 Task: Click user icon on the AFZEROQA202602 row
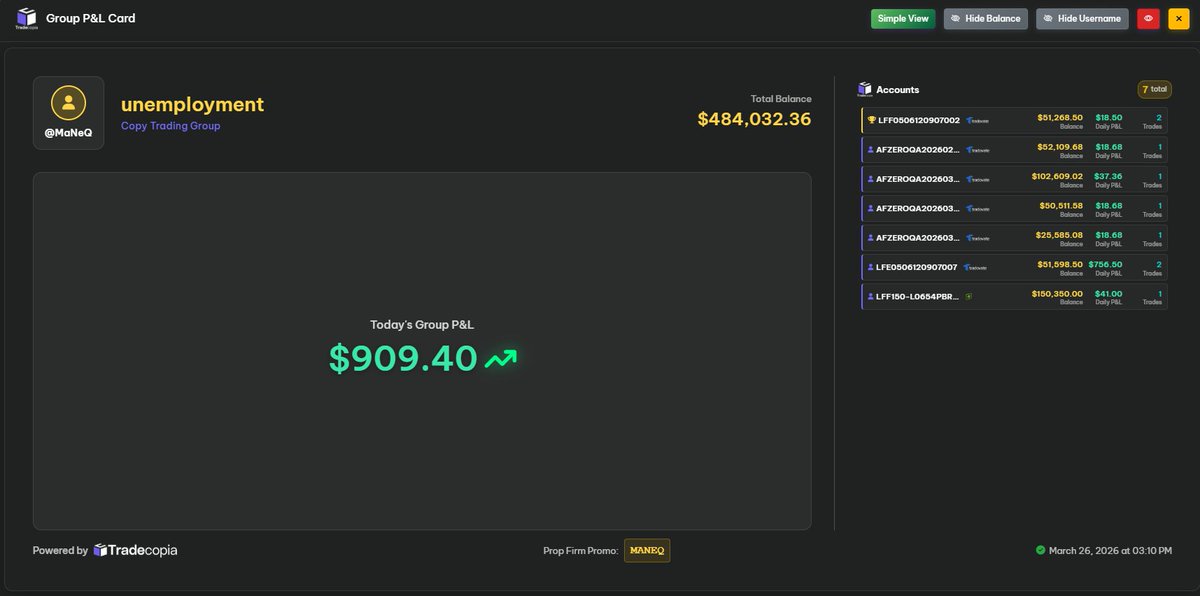point(871,150)
